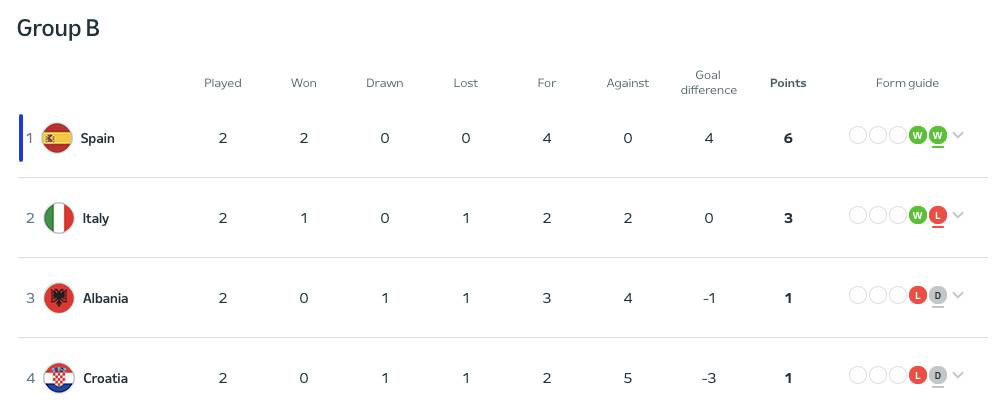Click Albania's grey draw form badge
This screenshot has width=998, height=409.
(x=937, y=295)
